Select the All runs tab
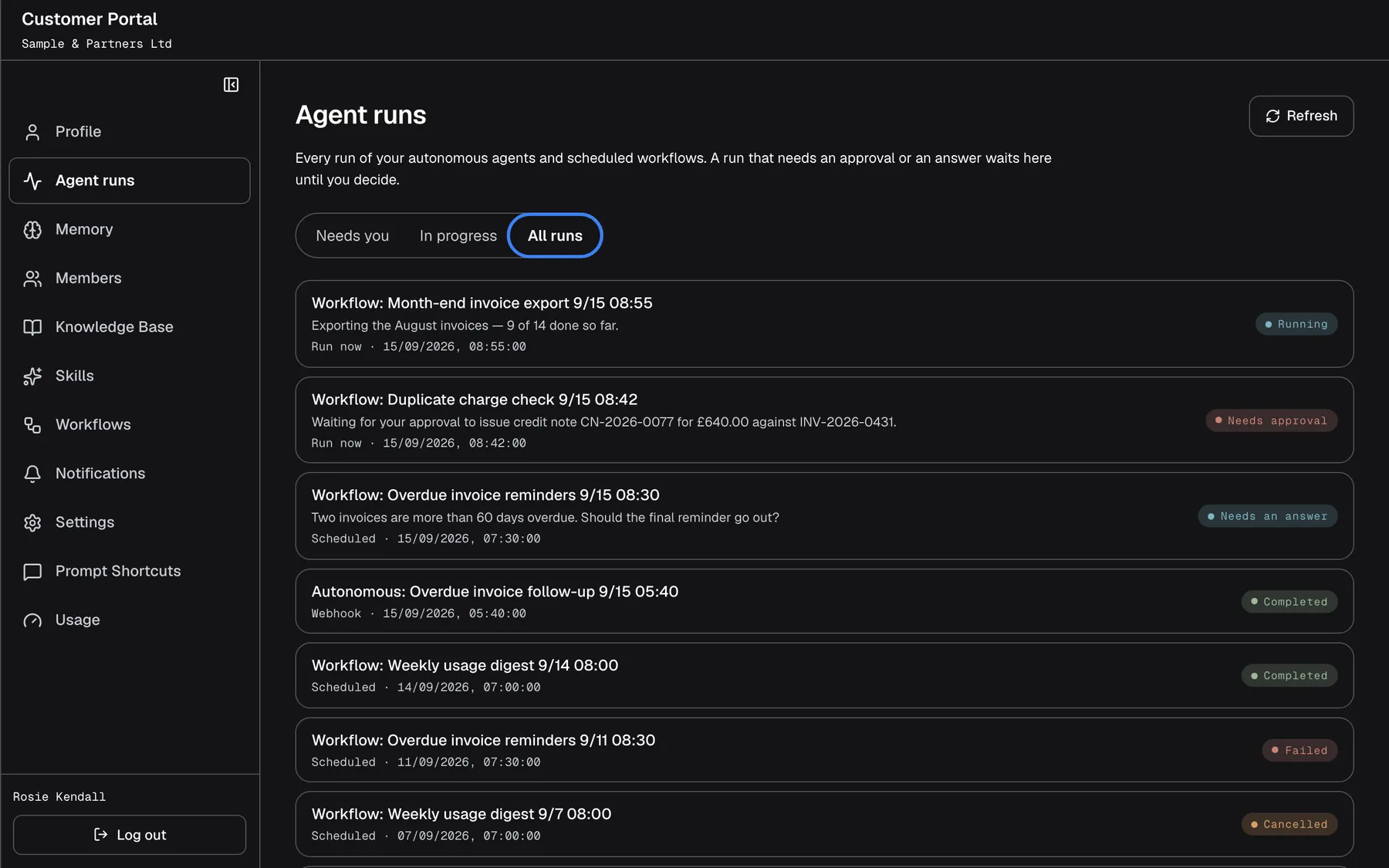This screenshot has width=1389, height=868. click(x=555, y=236)
